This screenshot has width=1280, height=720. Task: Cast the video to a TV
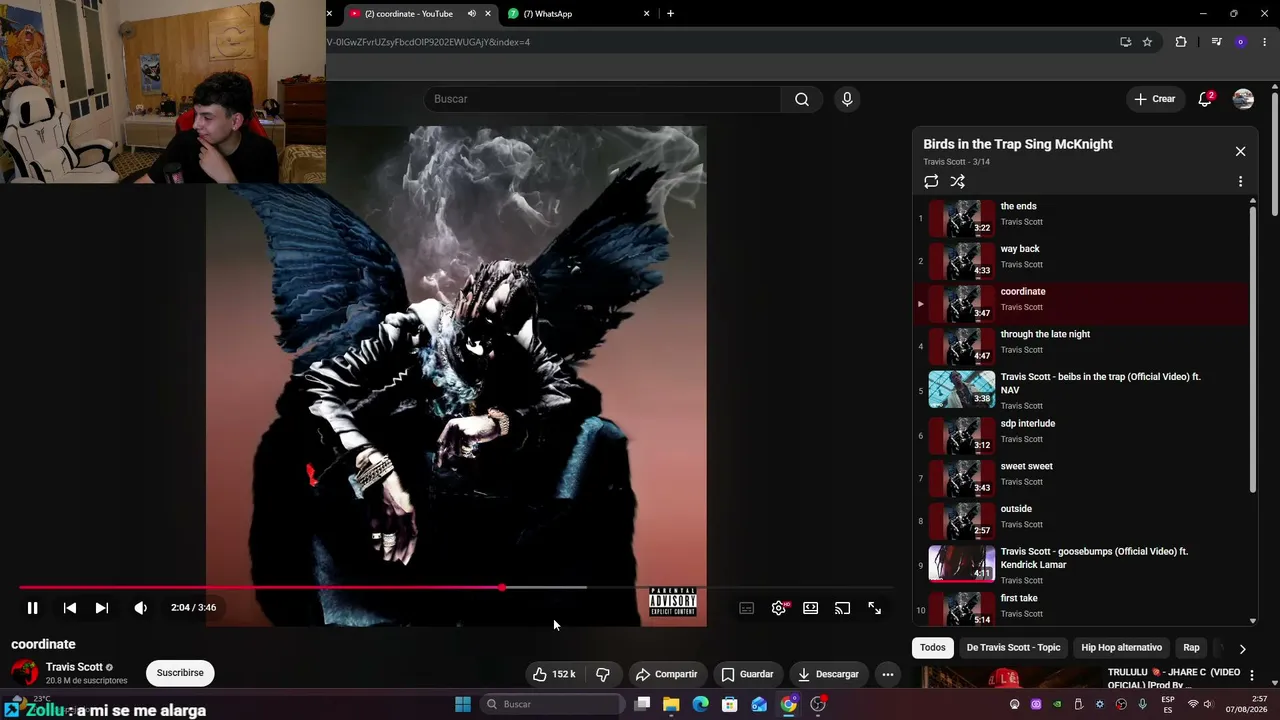[x=843, y=608]
